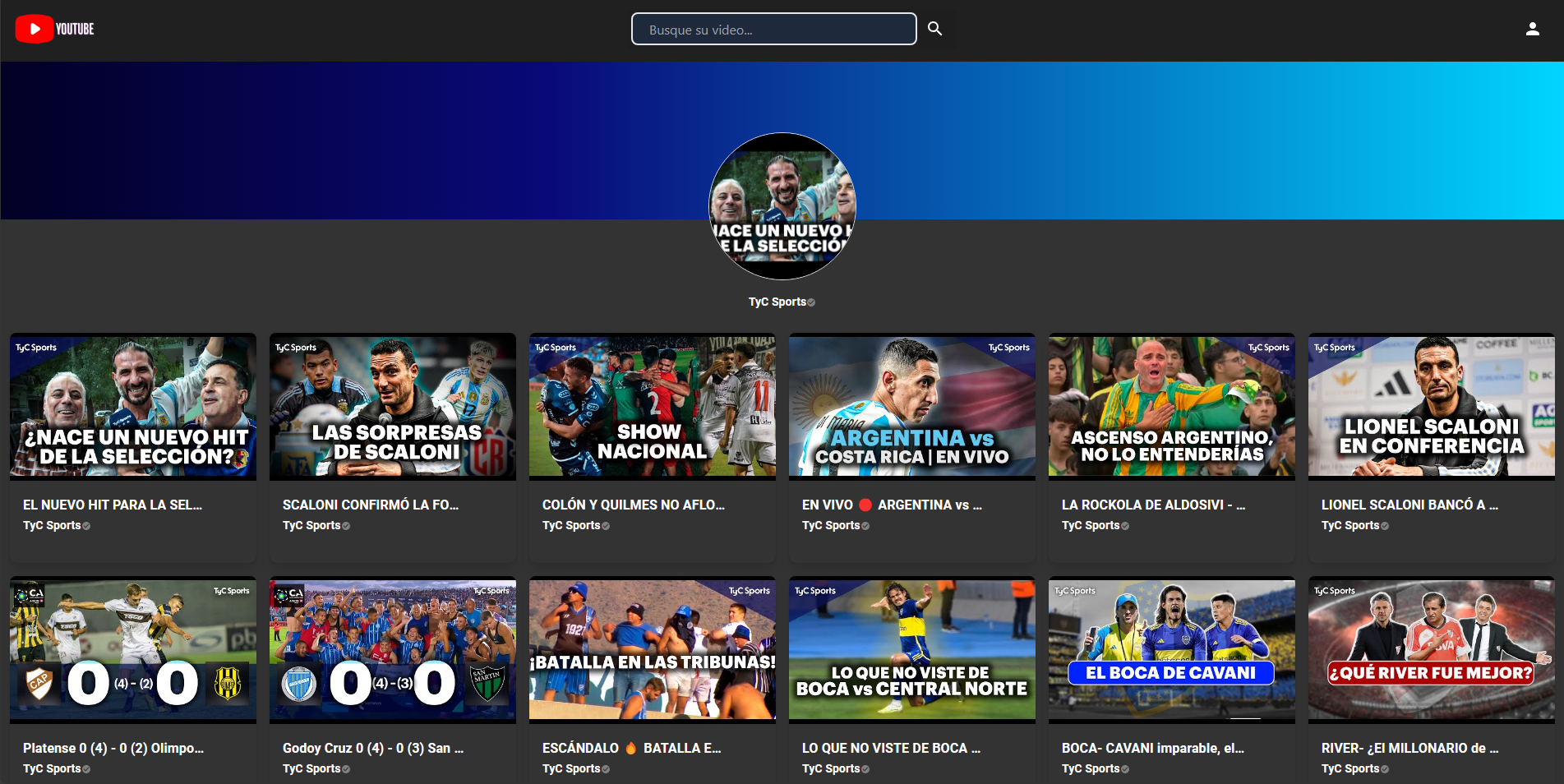Click TyC Sports under 'EL NUEVO HIT' video
1564x784 pixels.
52,525
